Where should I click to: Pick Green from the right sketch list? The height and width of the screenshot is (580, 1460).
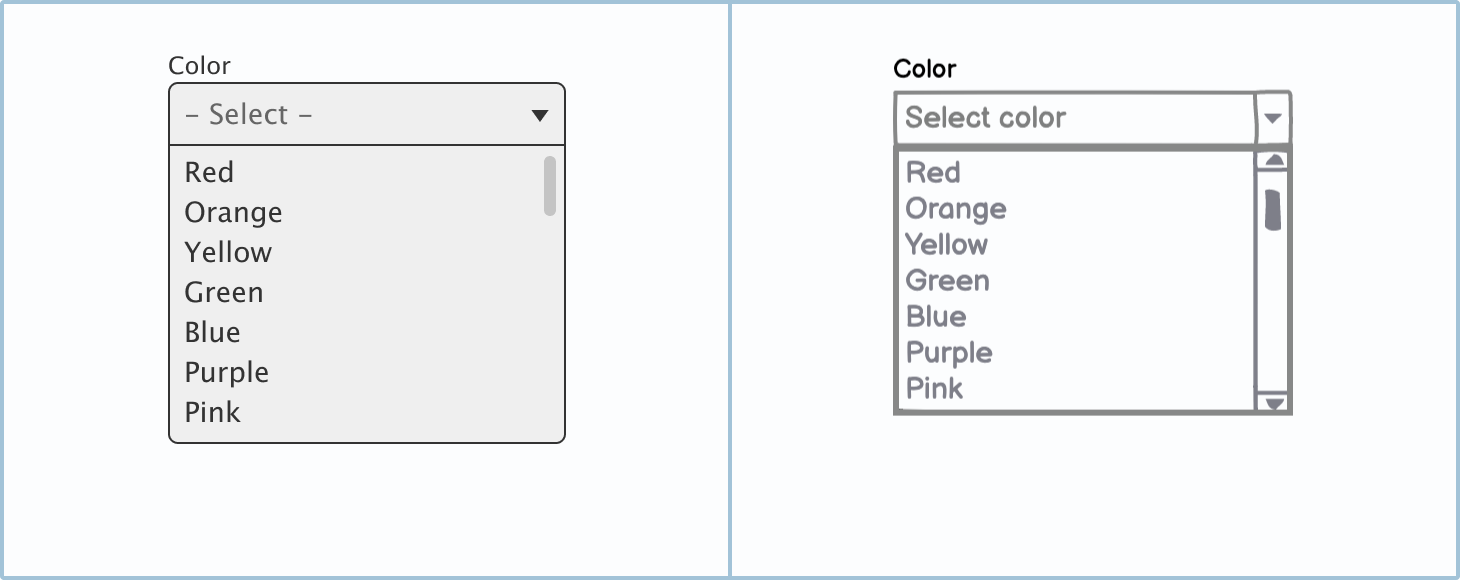(x=947, y=280)
